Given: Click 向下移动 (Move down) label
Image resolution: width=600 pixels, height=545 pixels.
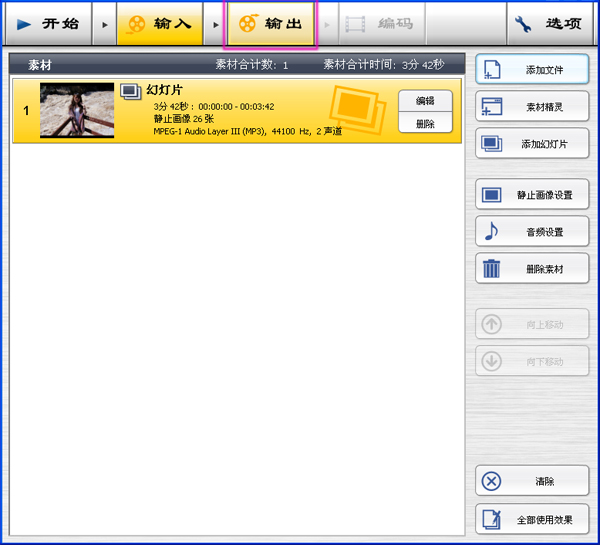Looking at the screenshot, I should tap(545, 361).
